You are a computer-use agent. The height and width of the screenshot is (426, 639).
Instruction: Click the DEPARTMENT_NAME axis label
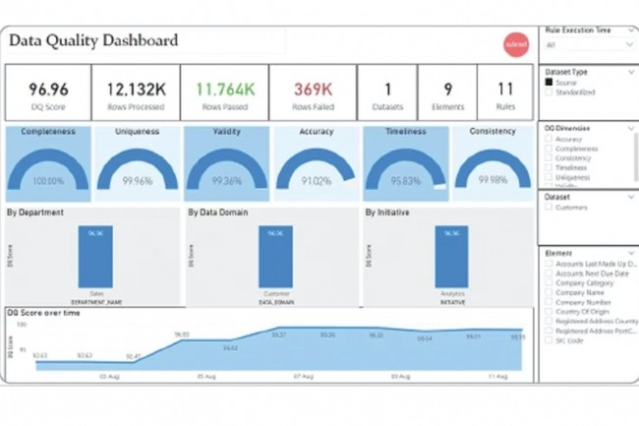pyautogui.click(x=96, y=302)
